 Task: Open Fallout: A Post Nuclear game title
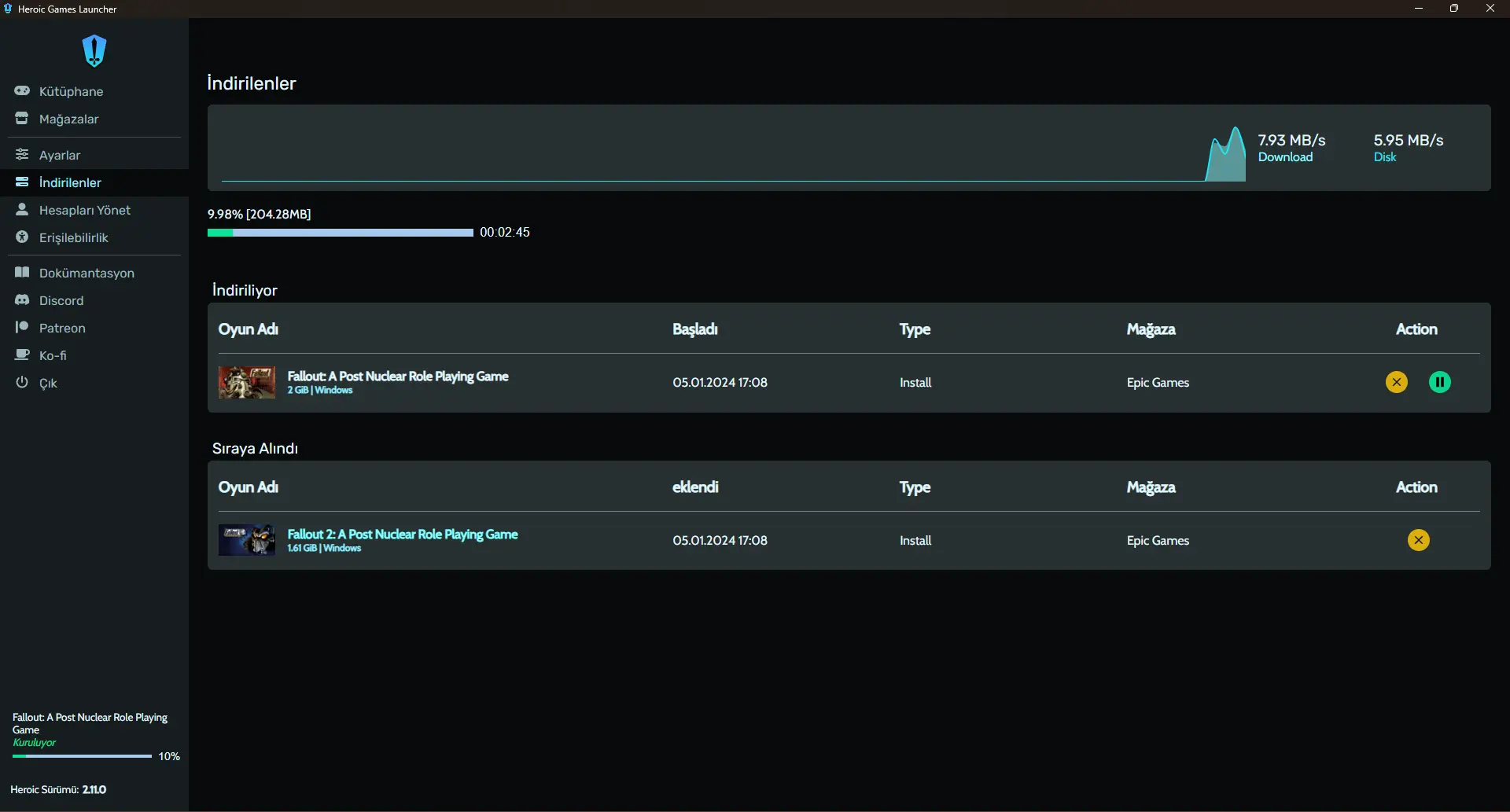[398, 377]
